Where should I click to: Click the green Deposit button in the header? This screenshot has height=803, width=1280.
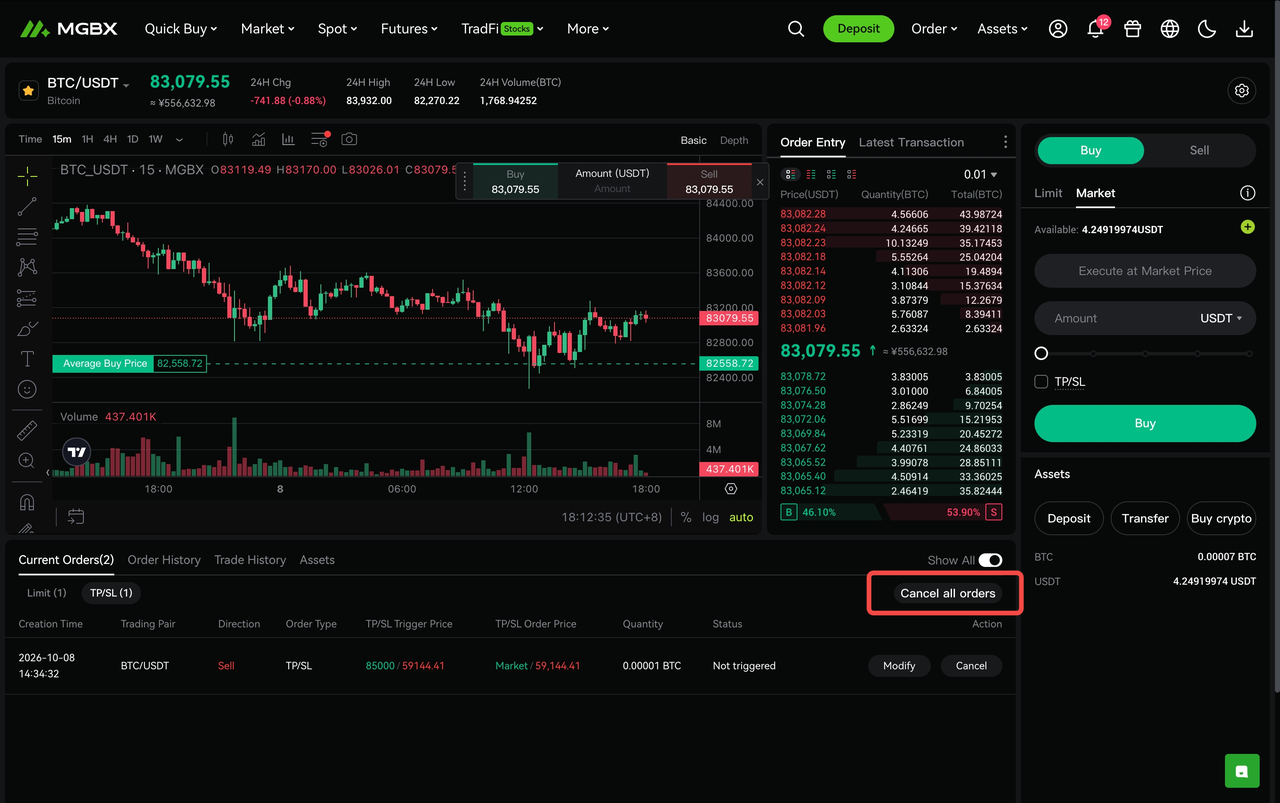pos(858,29)
